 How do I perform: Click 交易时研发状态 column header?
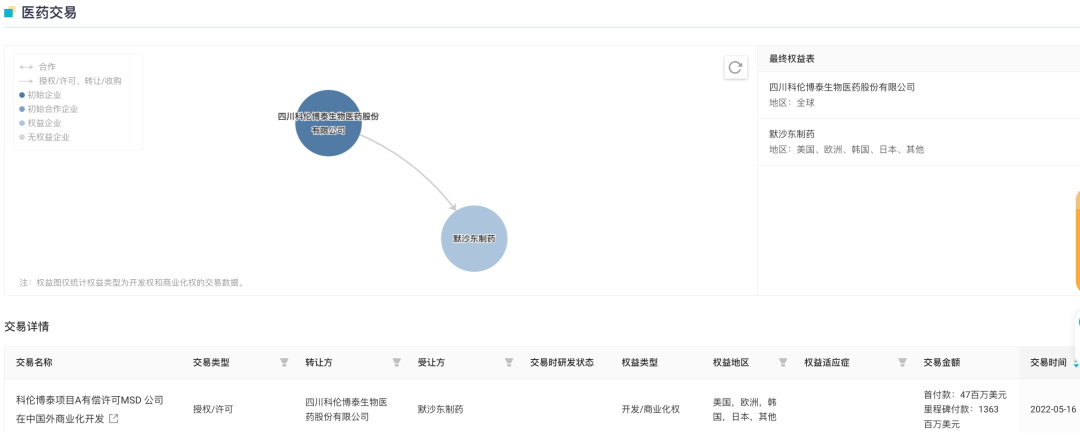562,362
